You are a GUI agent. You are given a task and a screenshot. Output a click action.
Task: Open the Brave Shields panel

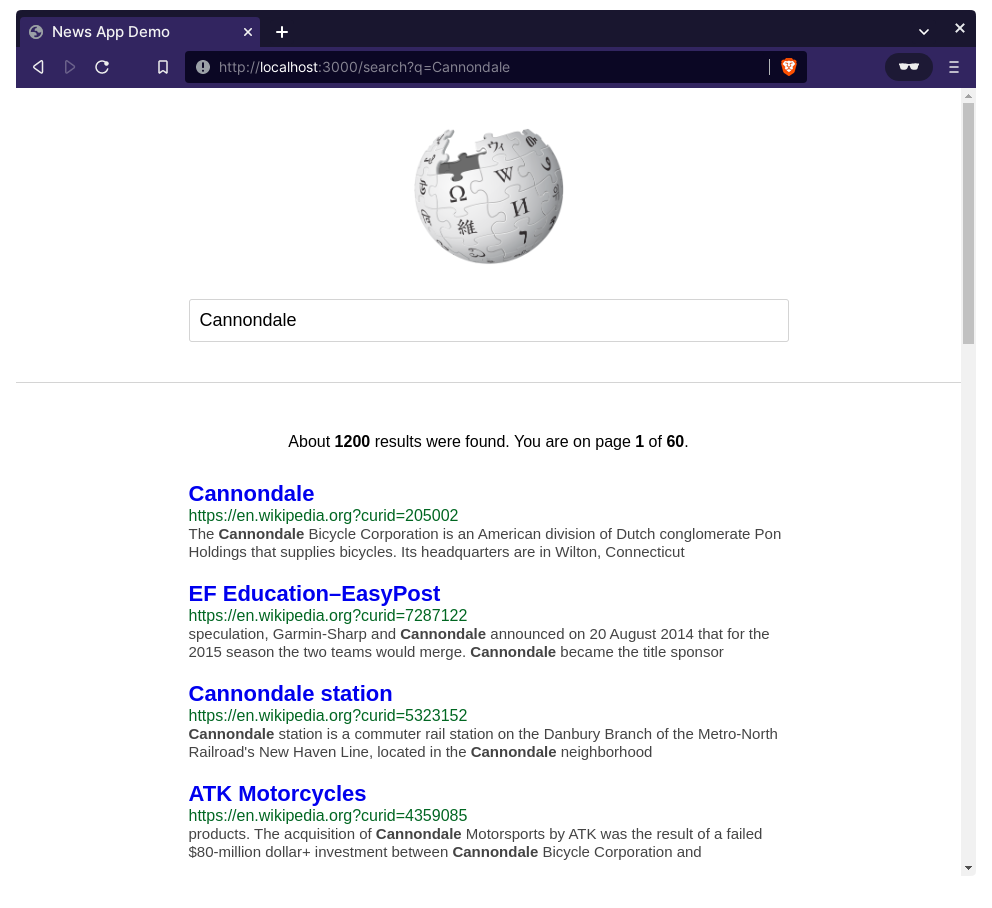pyautogui.click(x=789, y=66)
